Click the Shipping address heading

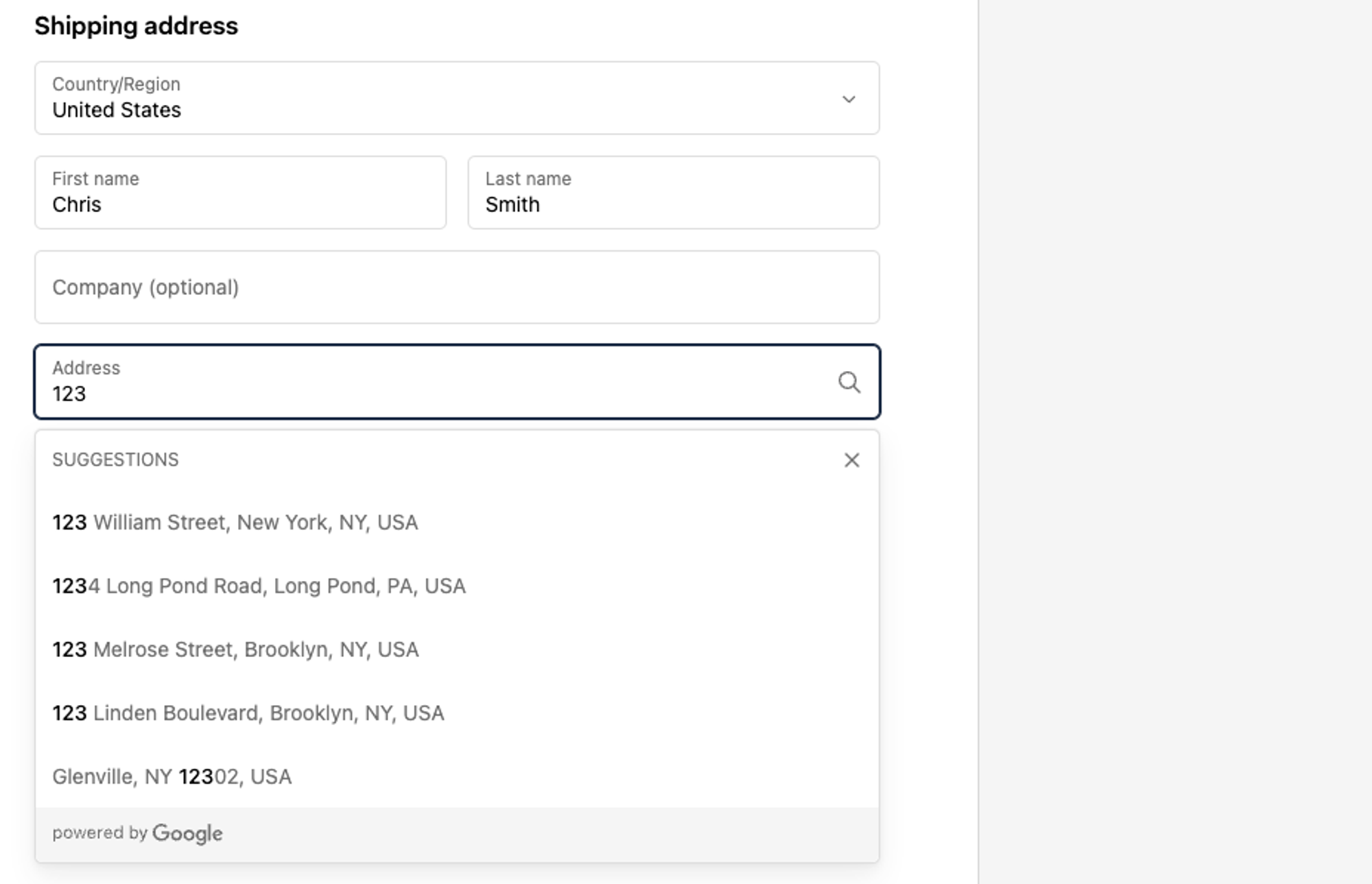pyautogui.click(x=137, y=26)
